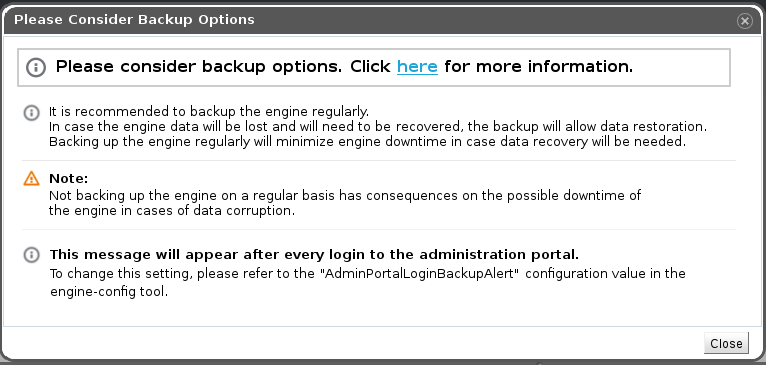Click line starting "Not backing up the engine"

click(x=345, y=196)
